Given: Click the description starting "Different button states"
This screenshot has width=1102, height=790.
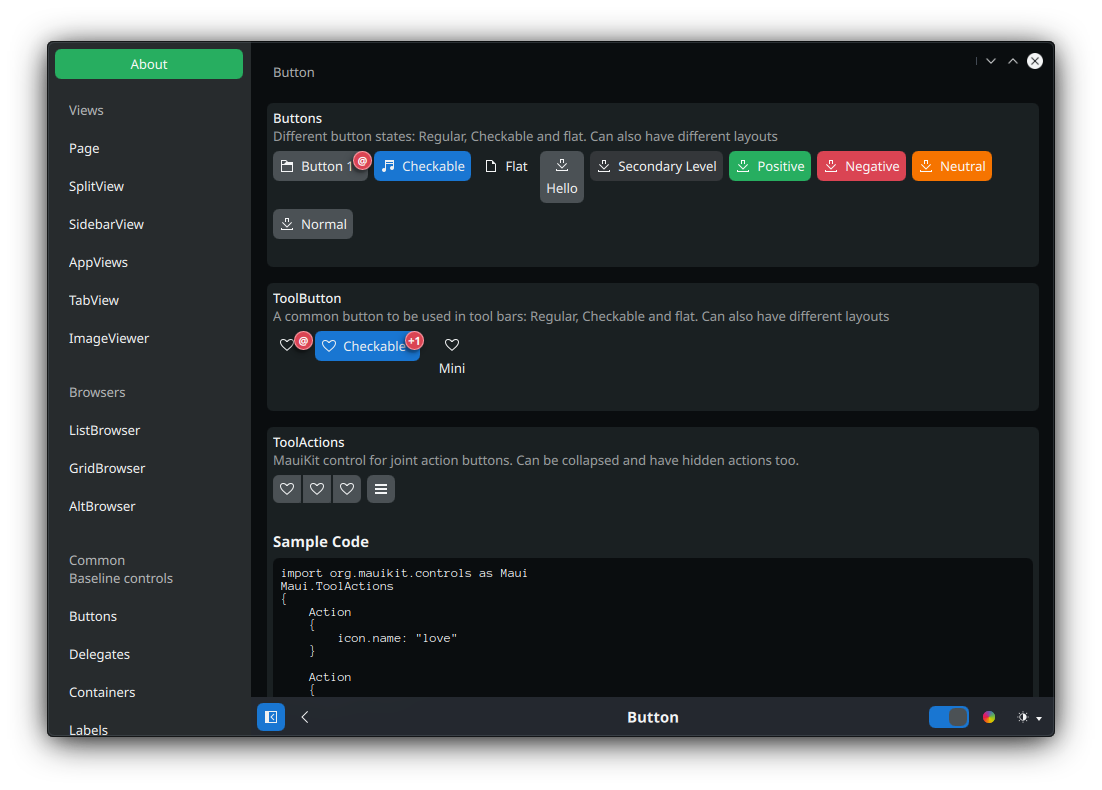Looking at the screenshot, I should tap(525, 136).
